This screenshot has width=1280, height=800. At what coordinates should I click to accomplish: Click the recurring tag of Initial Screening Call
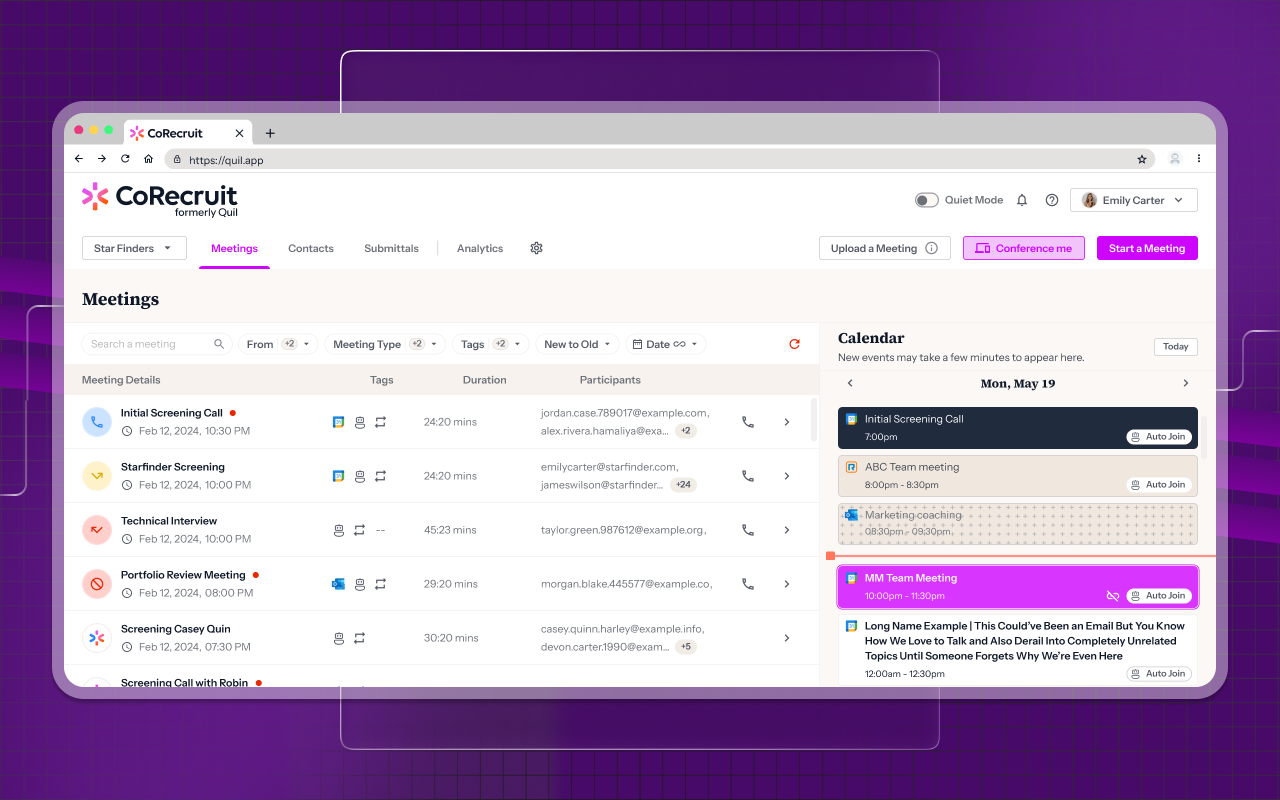(381, 422)
